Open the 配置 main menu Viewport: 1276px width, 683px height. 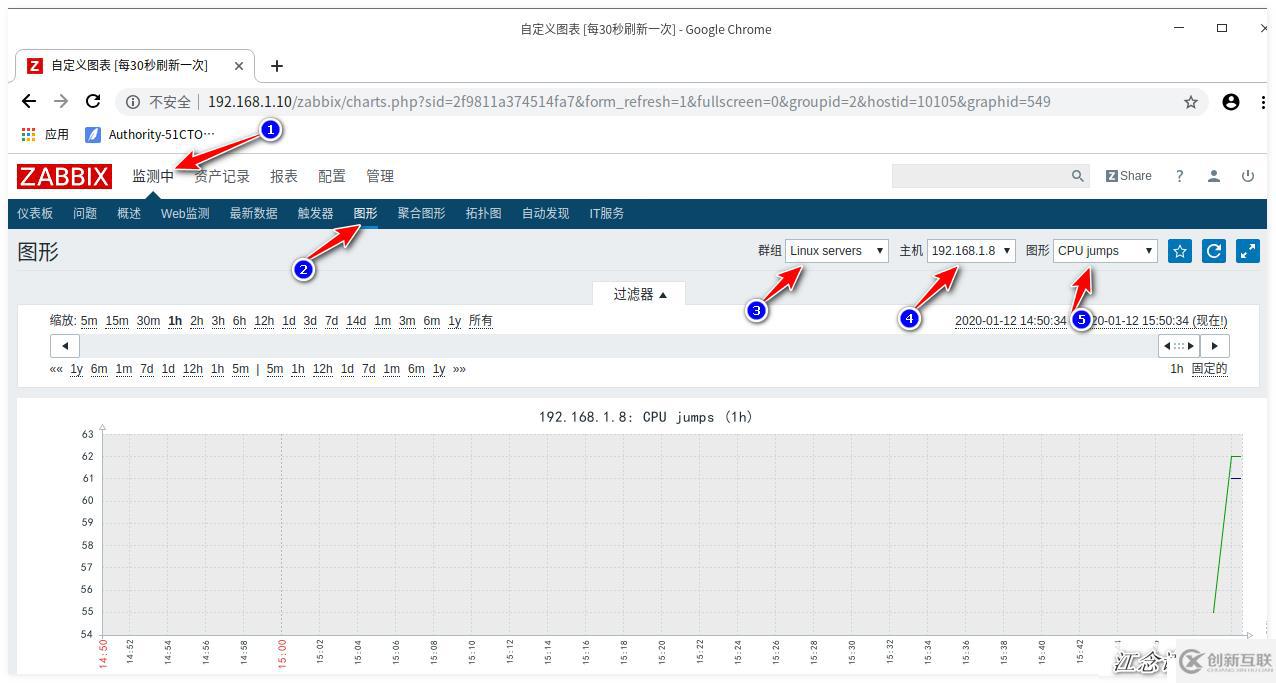point(332,176)
